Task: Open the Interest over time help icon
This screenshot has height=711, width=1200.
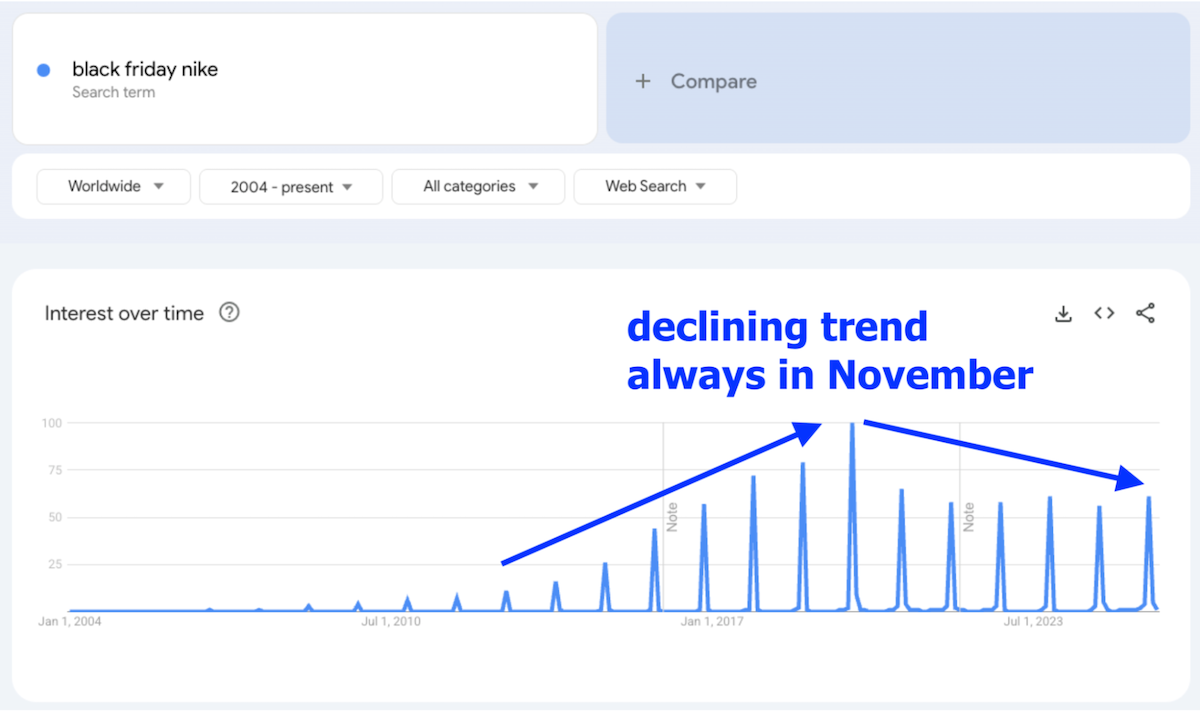Action: click(x=230, y=313)
